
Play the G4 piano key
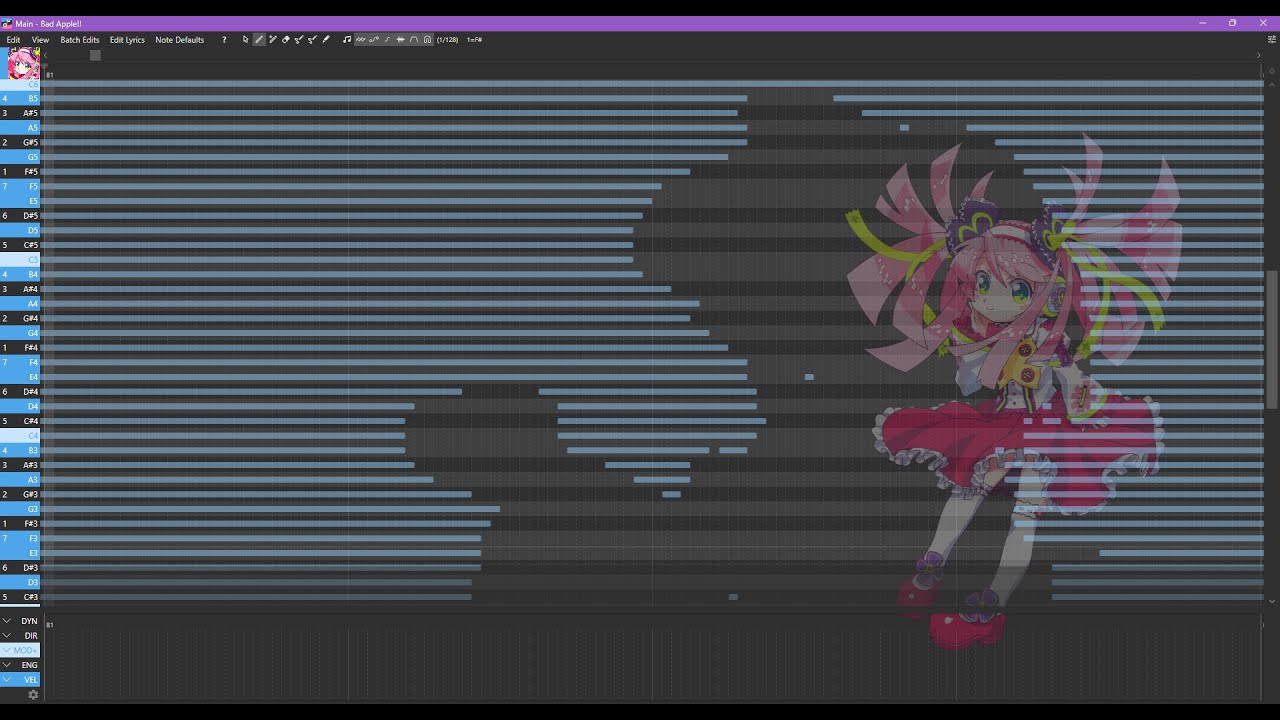20,333
